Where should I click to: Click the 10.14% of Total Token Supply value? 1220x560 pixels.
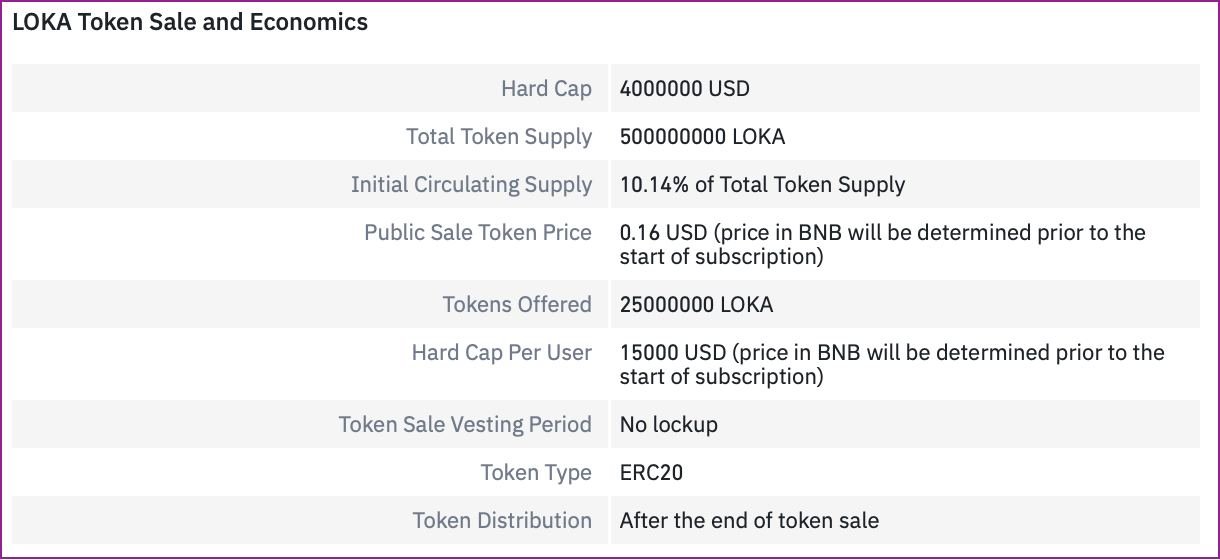[762, 184]
